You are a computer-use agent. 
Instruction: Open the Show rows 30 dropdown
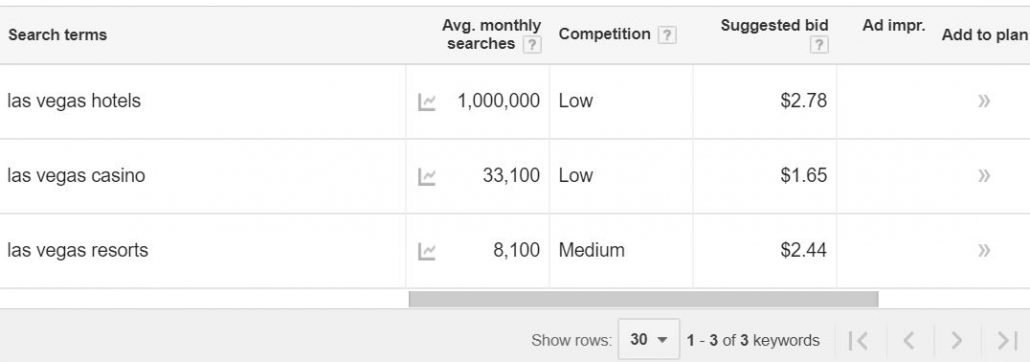coord(648,340)
